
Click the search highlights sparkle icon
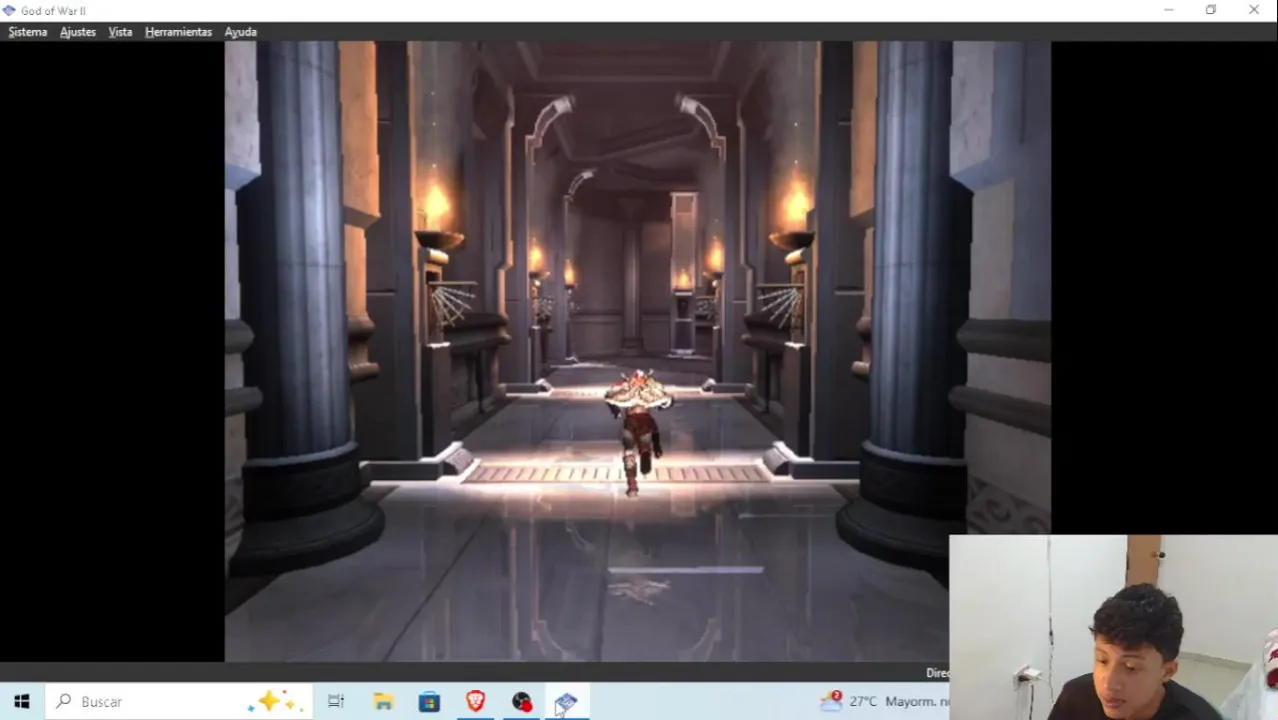[275, 702]
